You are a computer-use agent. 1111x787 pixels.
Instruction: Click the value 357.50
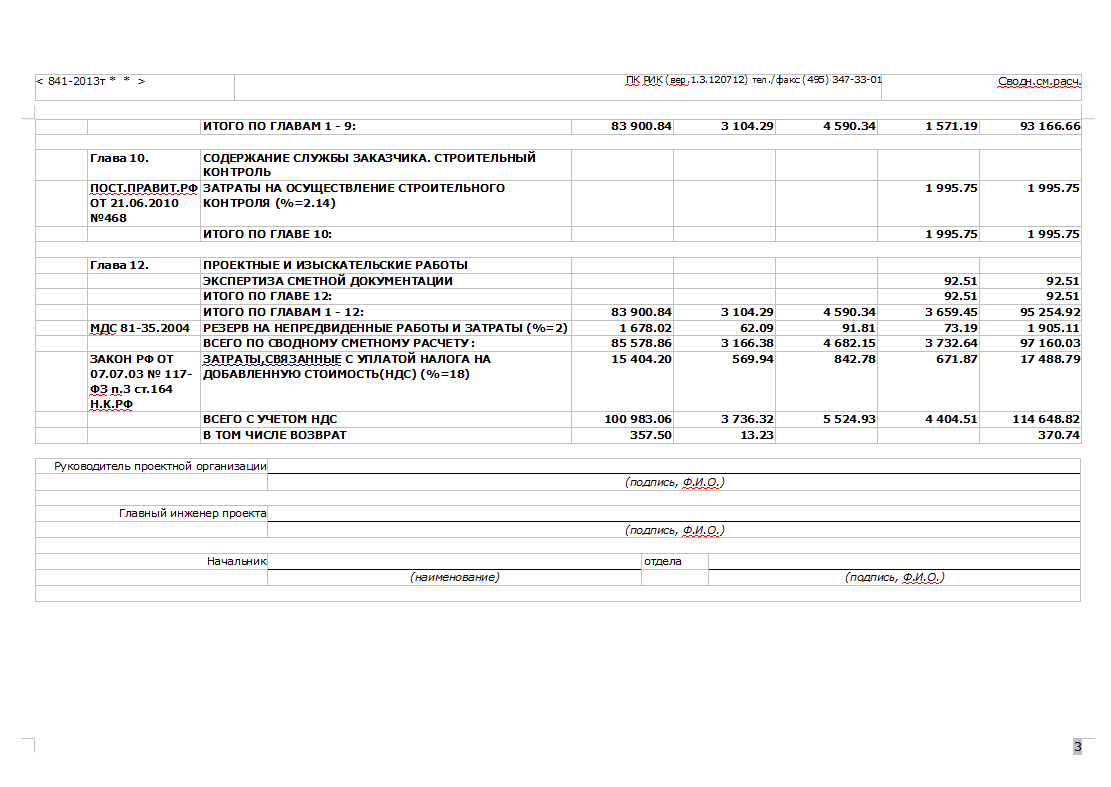tap(650, 435)
